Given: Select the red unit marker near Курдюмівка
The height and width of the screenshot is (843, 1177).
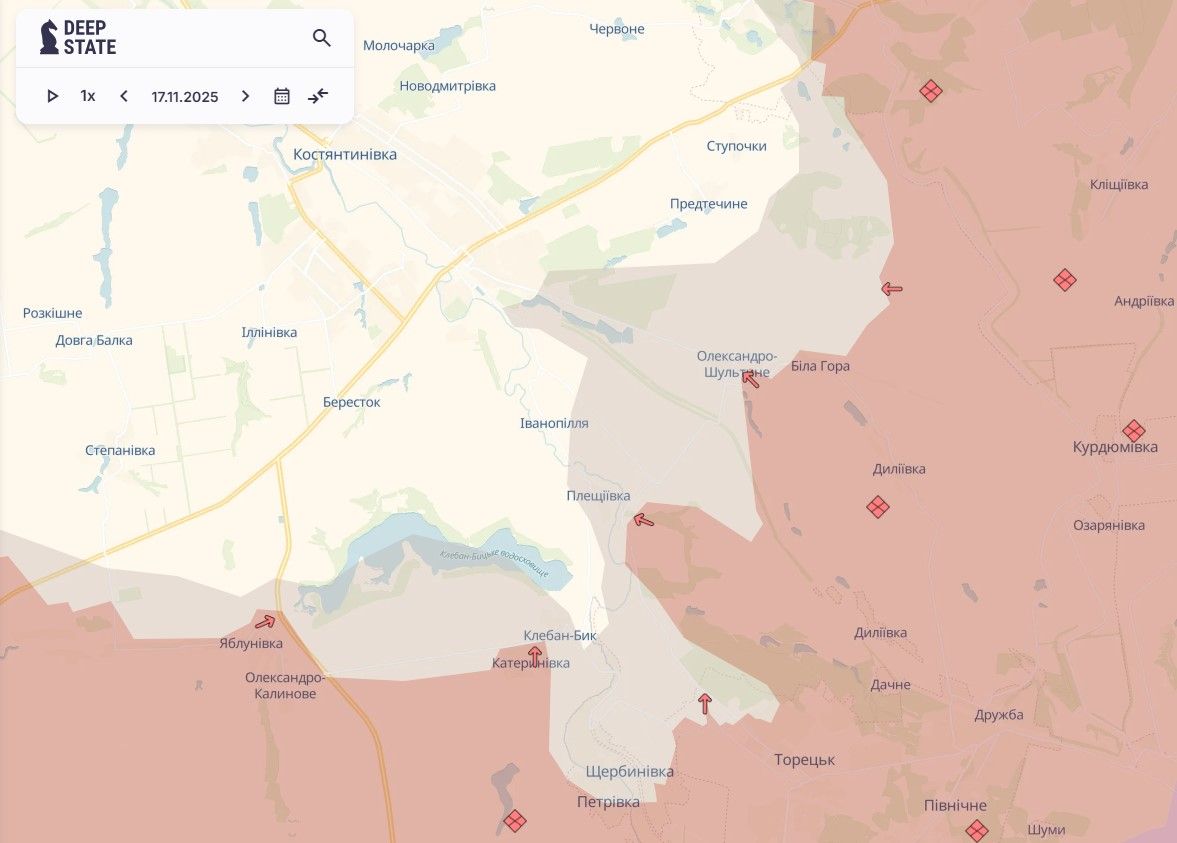Looking at the screenshot, I should pyautogui.click(x=1133, y=431).
